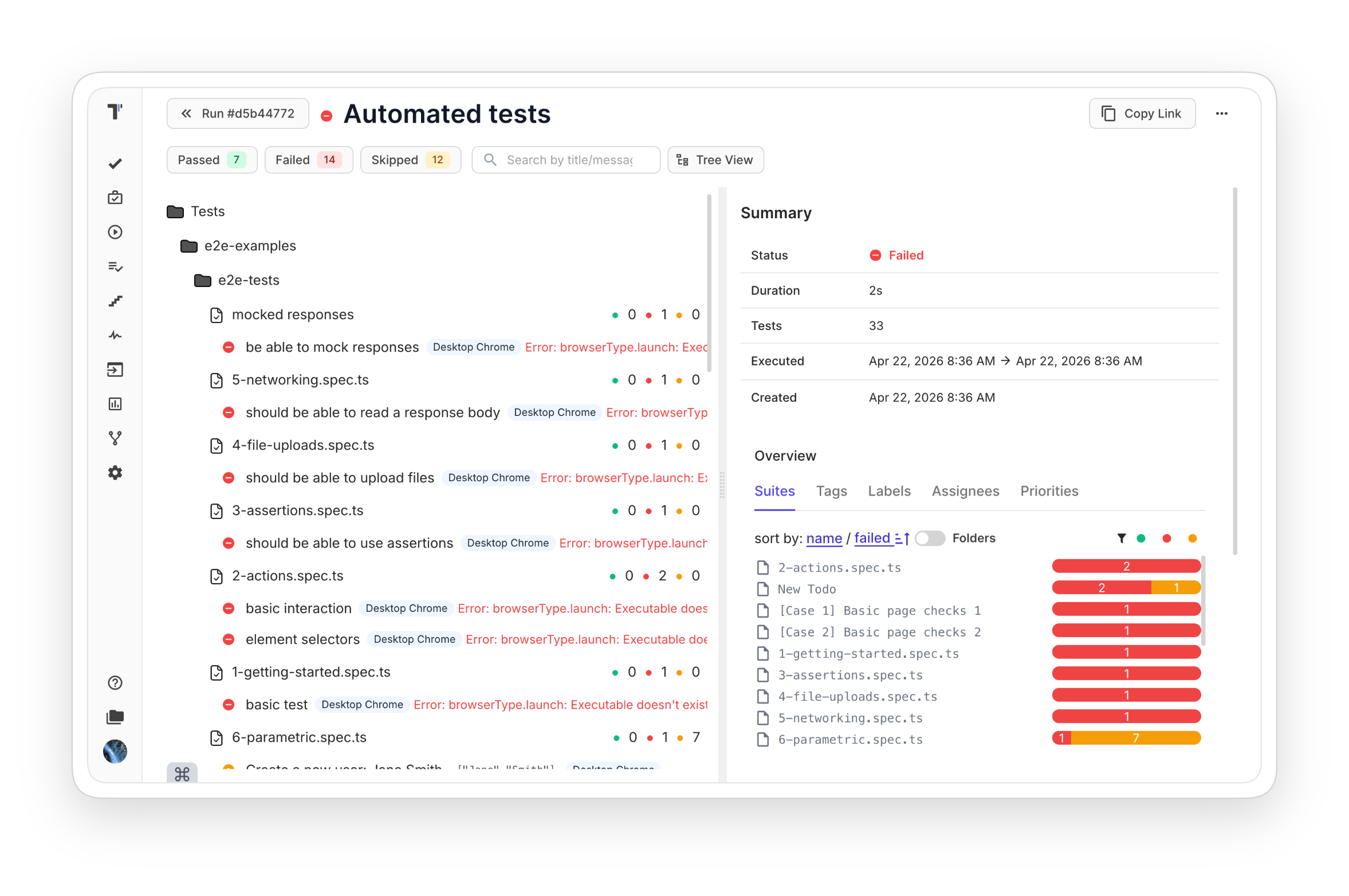Open the three-dots more options menu
The width and height of the screenshot is (1349, 896).
point(1221,113)
